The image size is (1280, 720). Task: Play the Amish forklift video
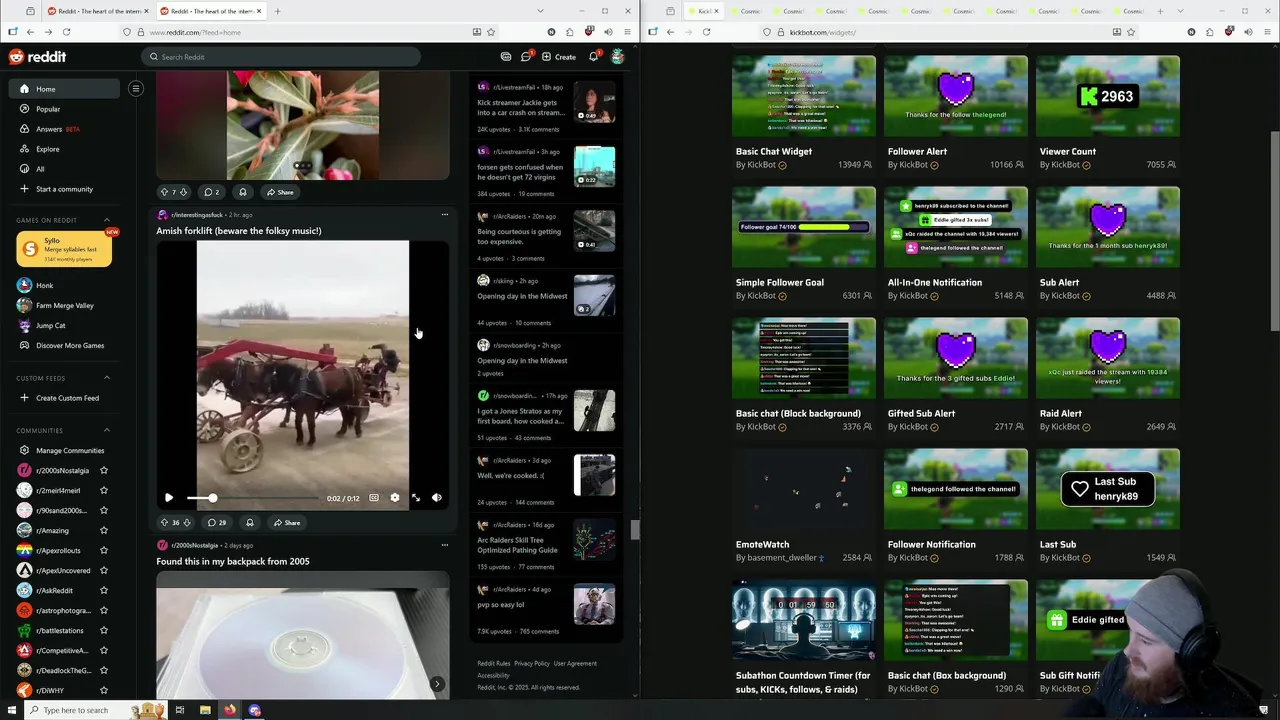pyautogui.click(x=169, y=497)
